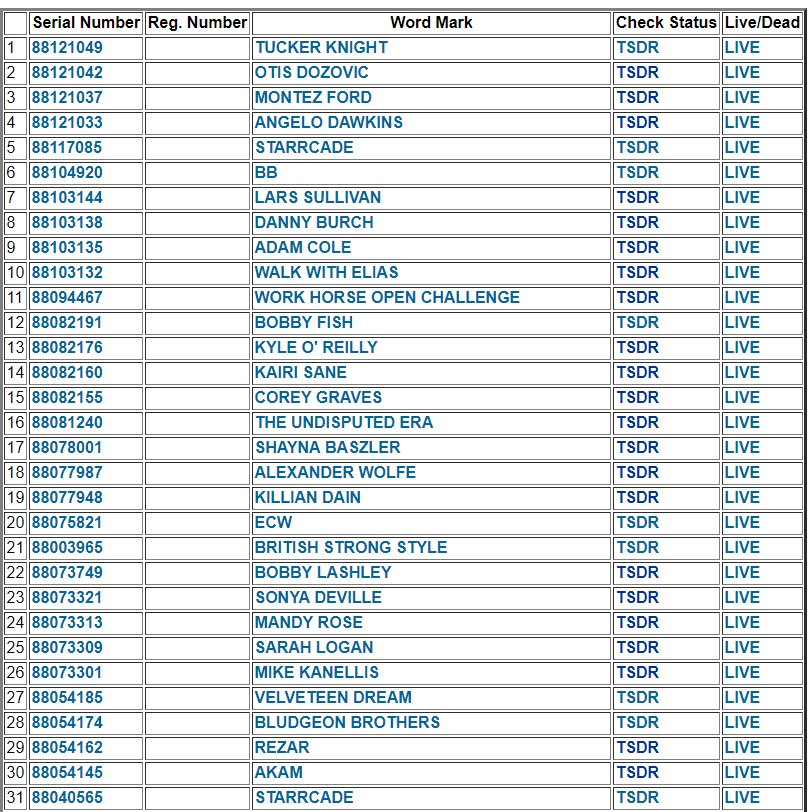Open WORK HORSE OPEN CHALLENGE word mark

click(387, 297)
